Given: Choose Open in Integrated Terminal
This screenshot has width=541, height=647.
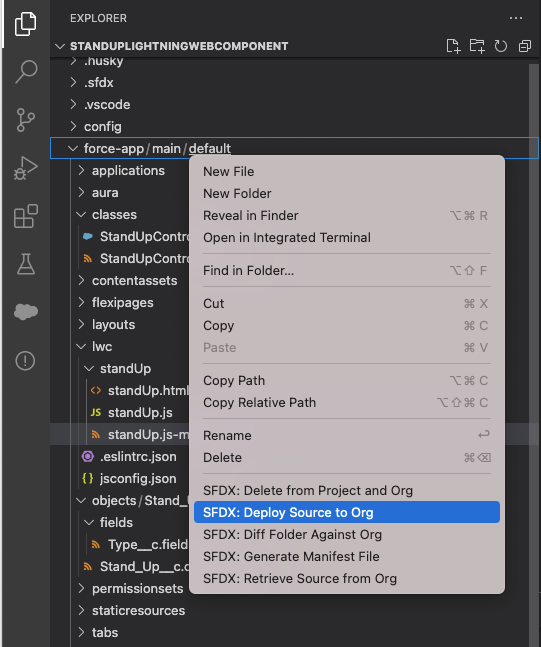Looking at the screenshot, I should point(287,238).
